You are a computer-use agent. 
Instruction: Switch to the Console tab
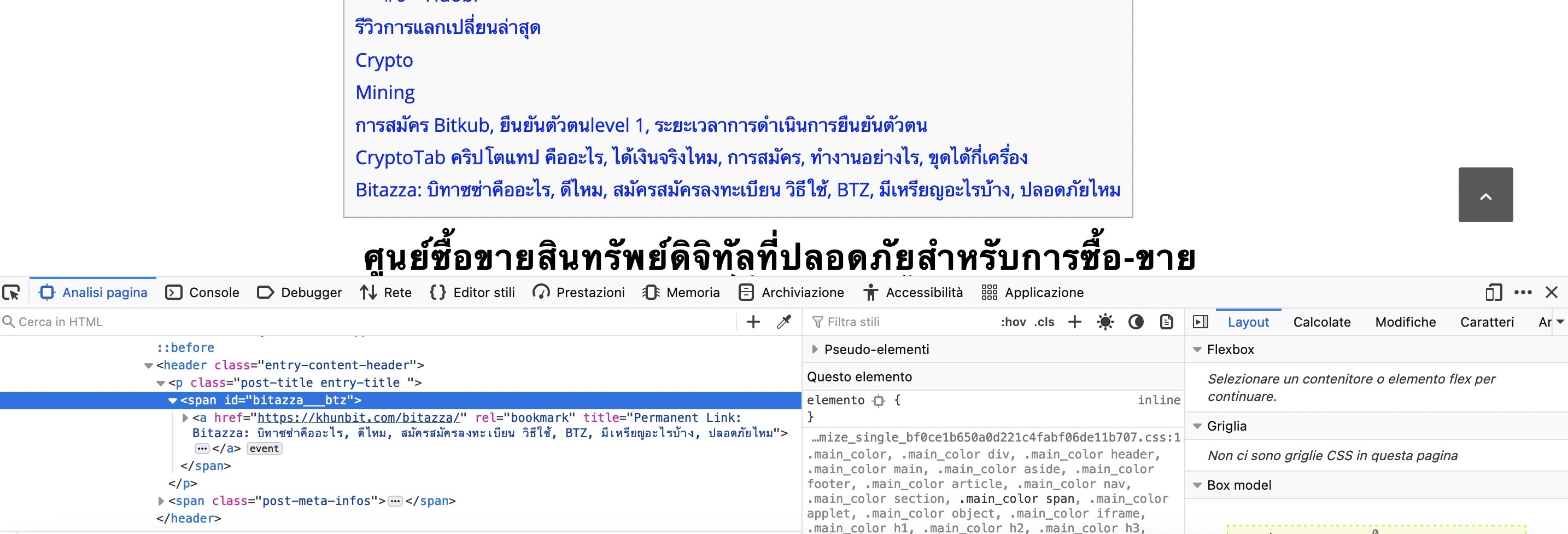(x=203, y=293)
